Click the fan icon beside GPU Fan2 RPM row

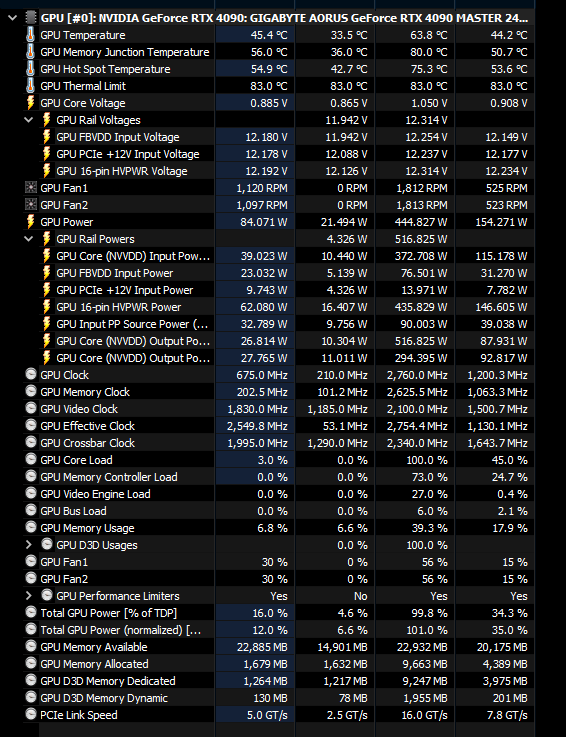[x=31, y=205]
